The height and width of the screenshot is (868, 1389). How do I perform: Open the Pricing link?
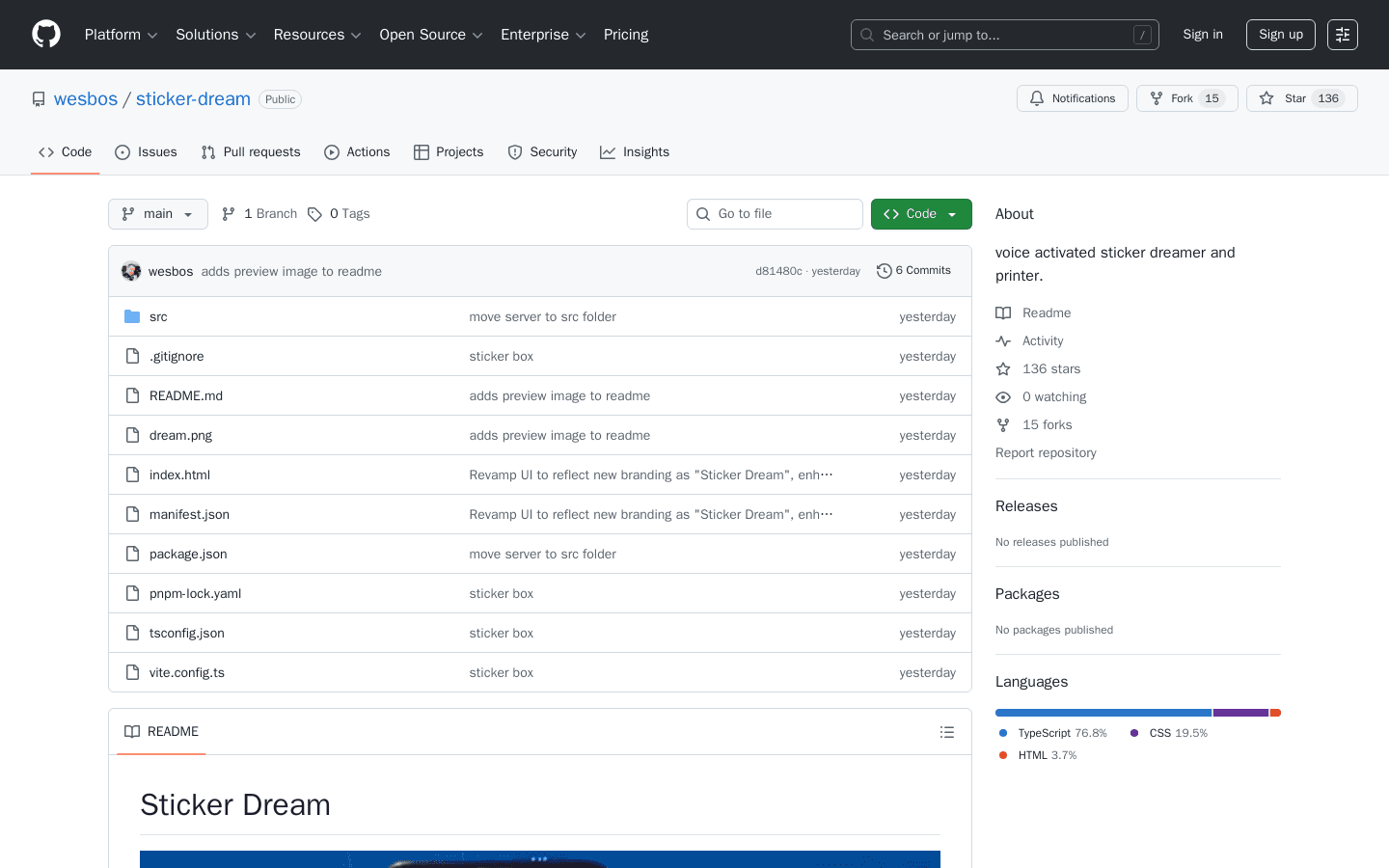tap(626, 35)
